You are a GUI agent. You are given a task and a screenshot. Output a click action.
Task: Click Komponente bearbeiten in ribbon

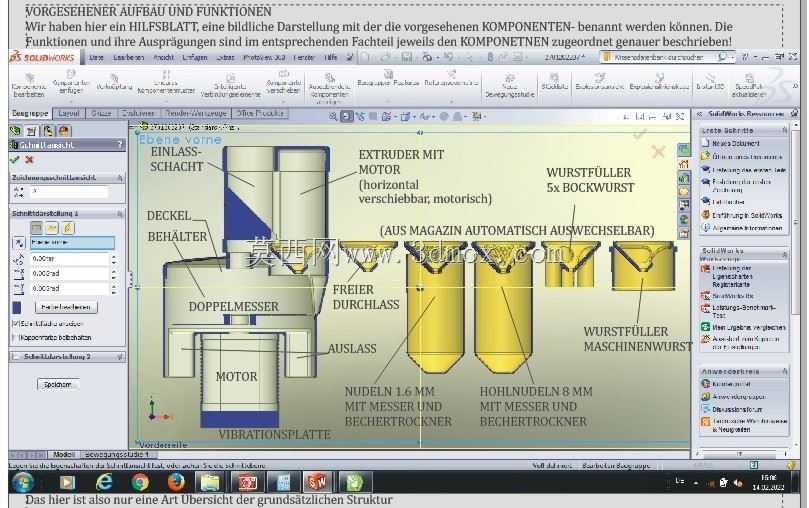click(x=29, y=87)
